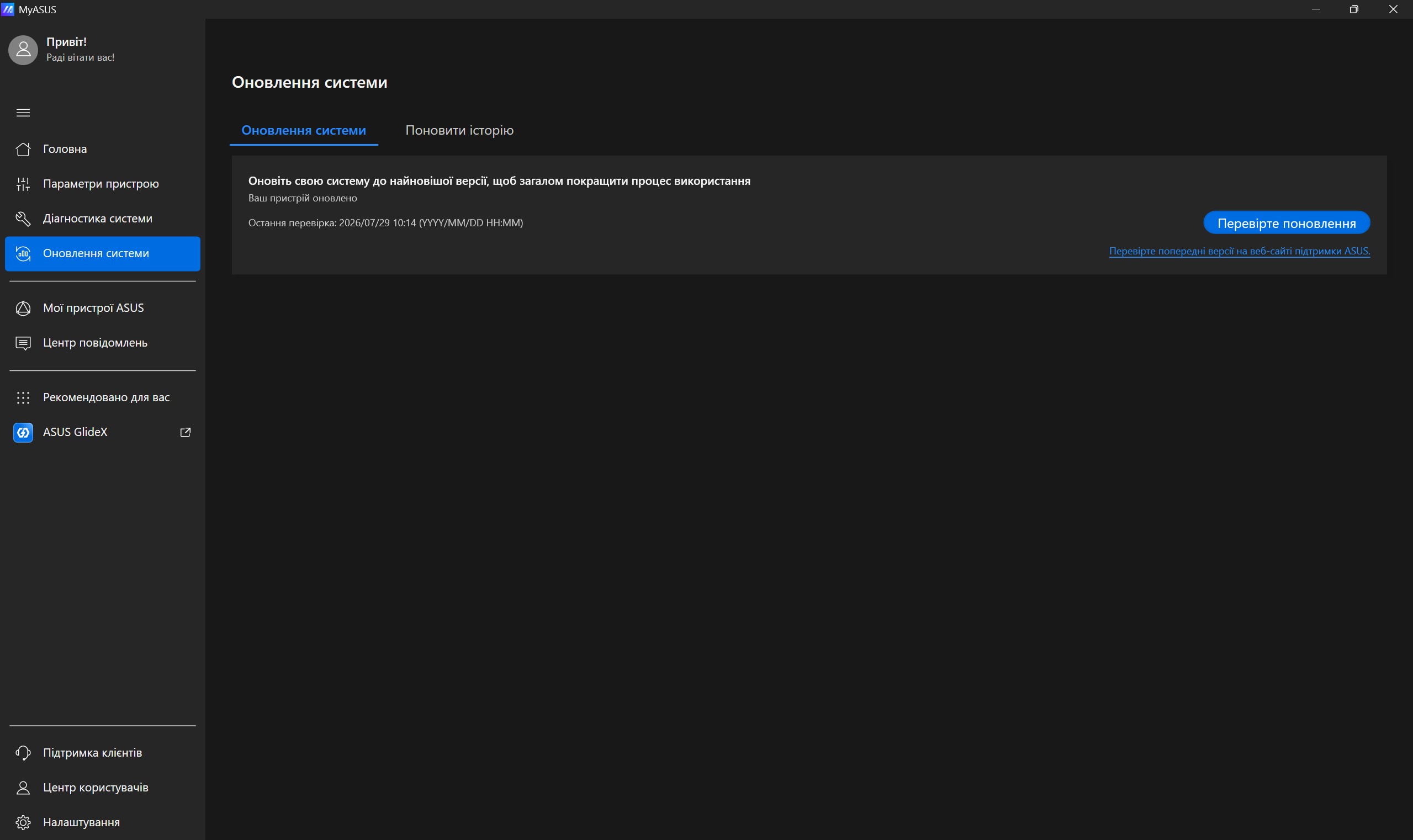Viewport: 1413px width, 840px height.
Task: Click the Мої пристрої ASUS icon
Action: tap(23, 308)
